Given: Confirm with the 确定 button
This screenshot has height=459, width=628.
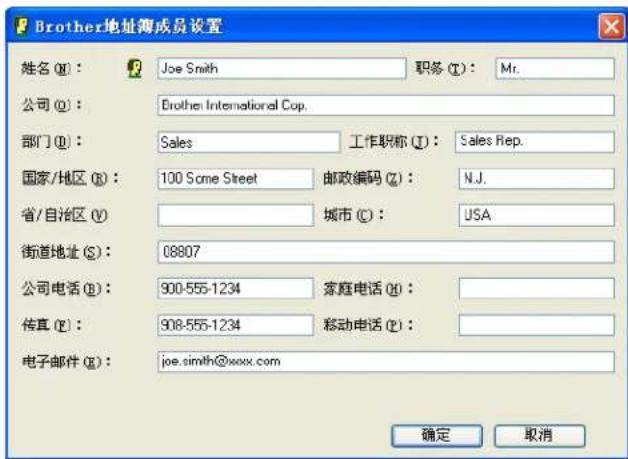Looking at the screenshot, I should (x=437, y=435).
